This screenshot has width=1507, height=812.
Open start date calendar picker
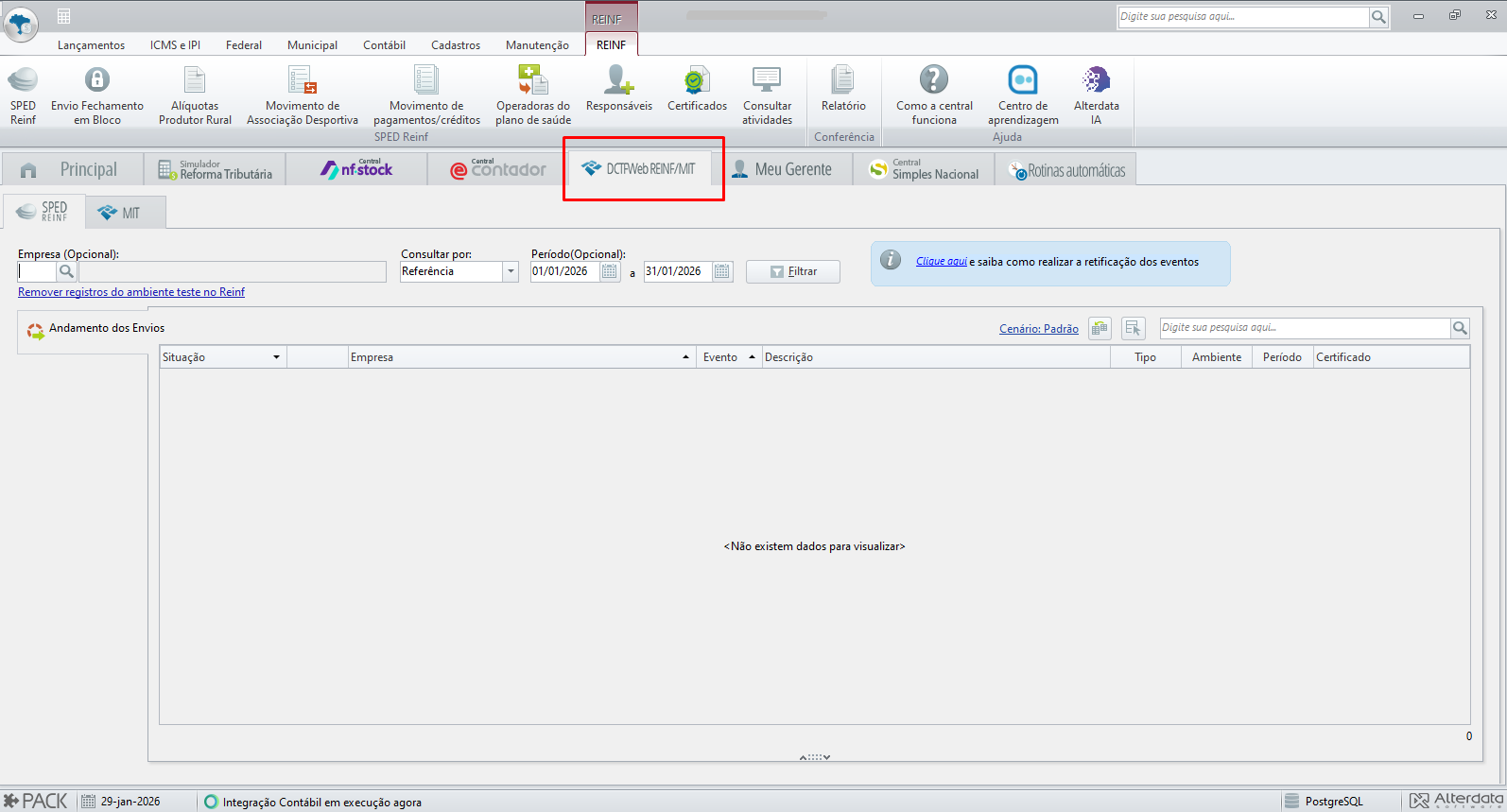610,271
